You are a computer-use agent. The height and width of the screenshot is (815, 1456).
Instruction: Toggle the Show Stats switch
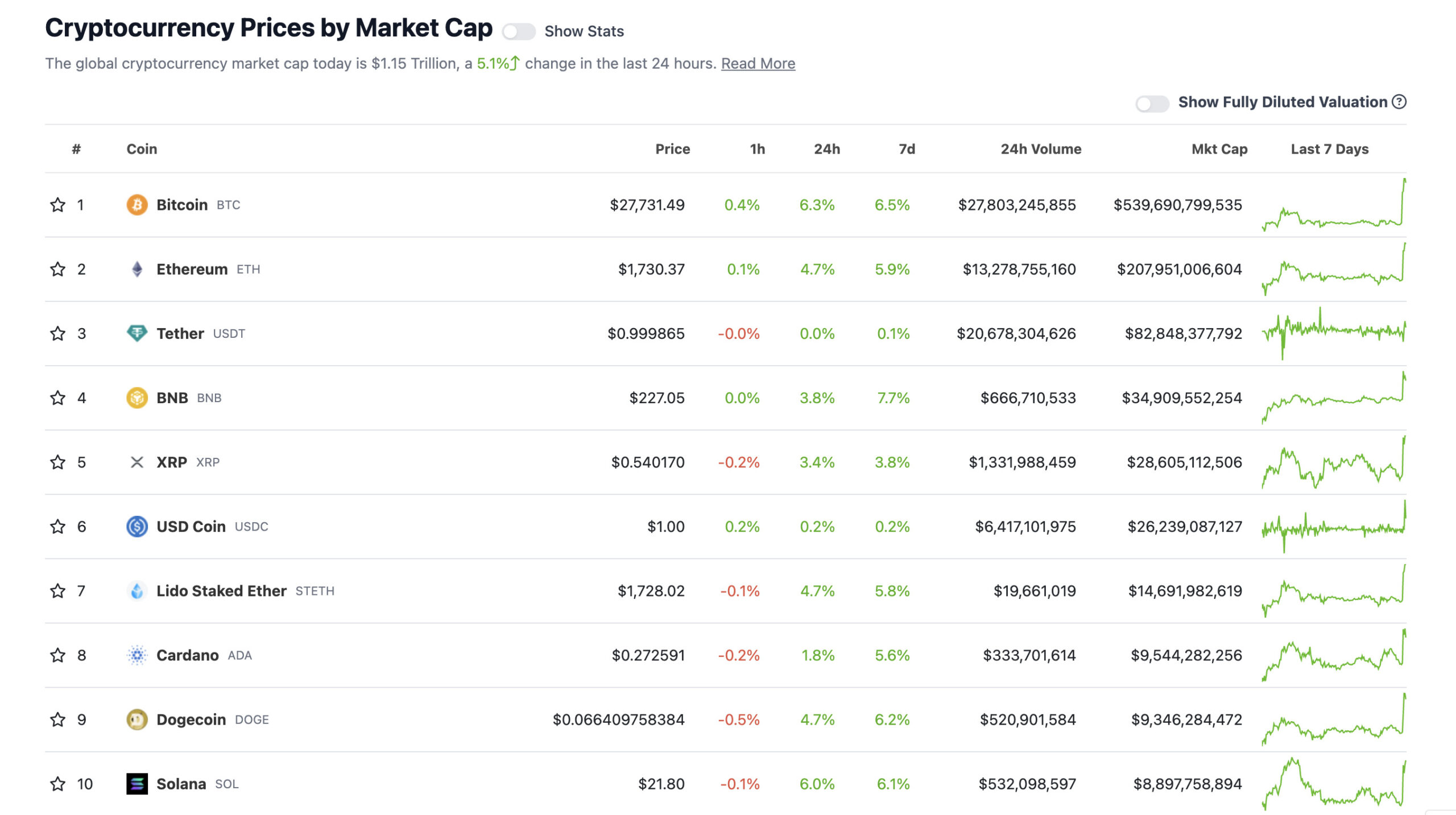click(x=518, y=31)
